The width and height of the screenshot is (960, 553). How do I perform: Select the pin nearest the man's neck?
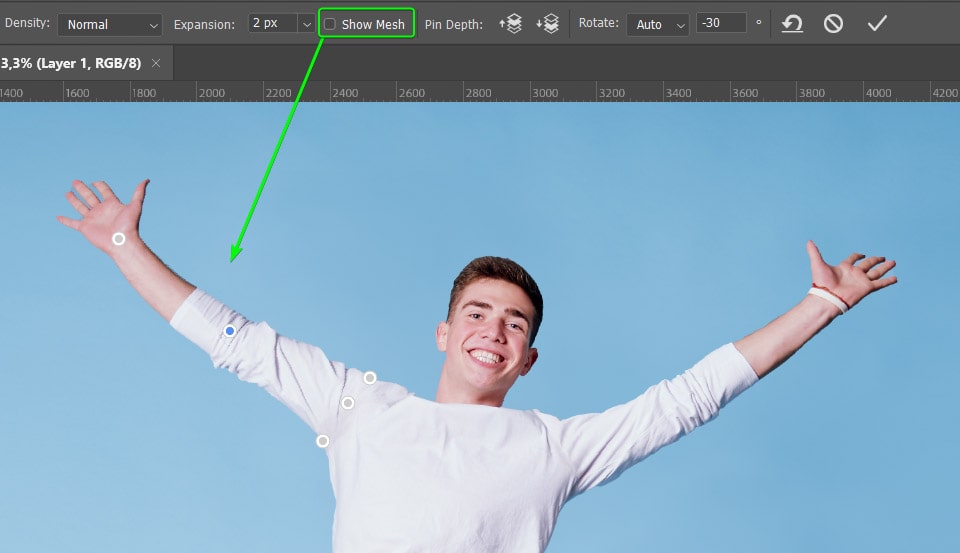coord(370,378)
